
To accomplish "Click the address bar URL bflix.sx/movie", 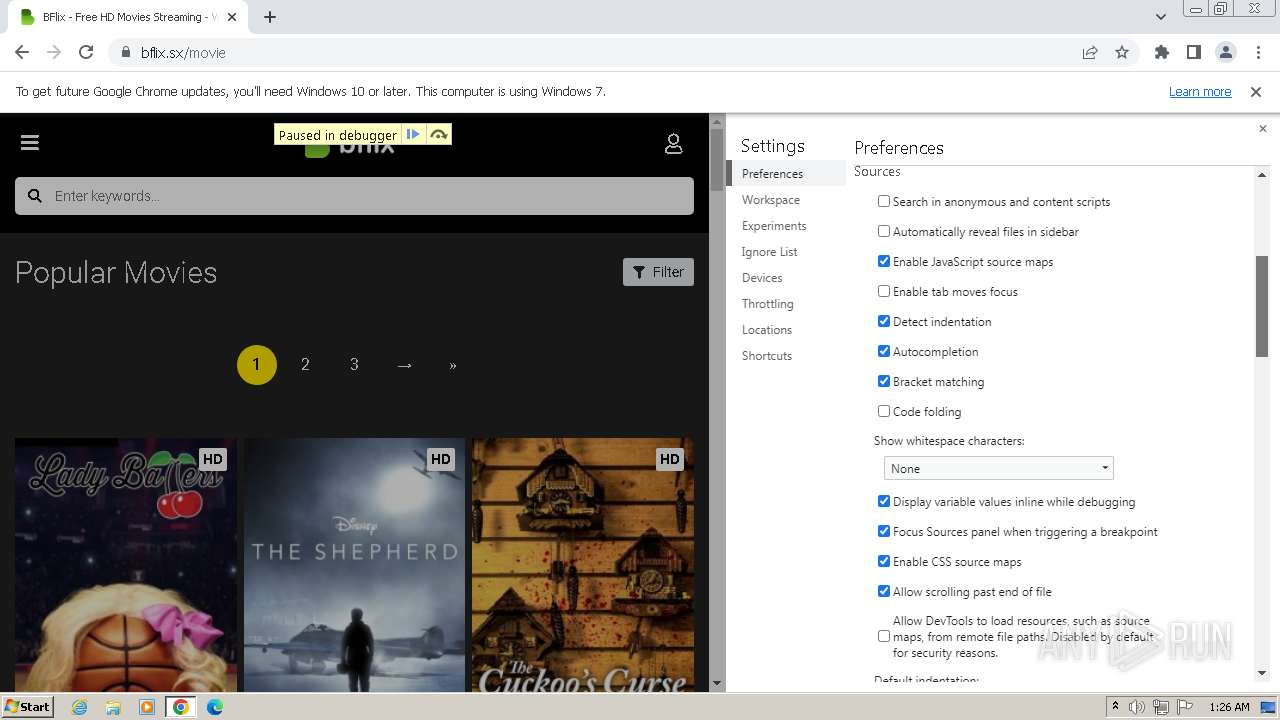I will (183, 53).
